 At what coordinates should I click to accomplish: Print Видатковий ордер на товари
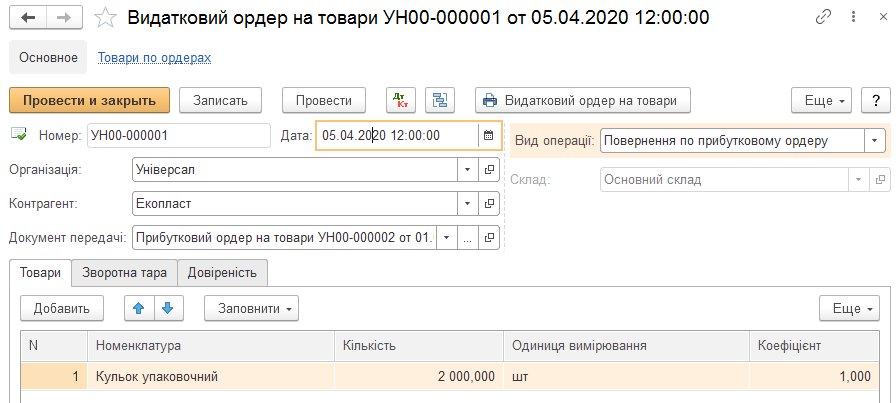pyautogui.click(x=583, y=101)
